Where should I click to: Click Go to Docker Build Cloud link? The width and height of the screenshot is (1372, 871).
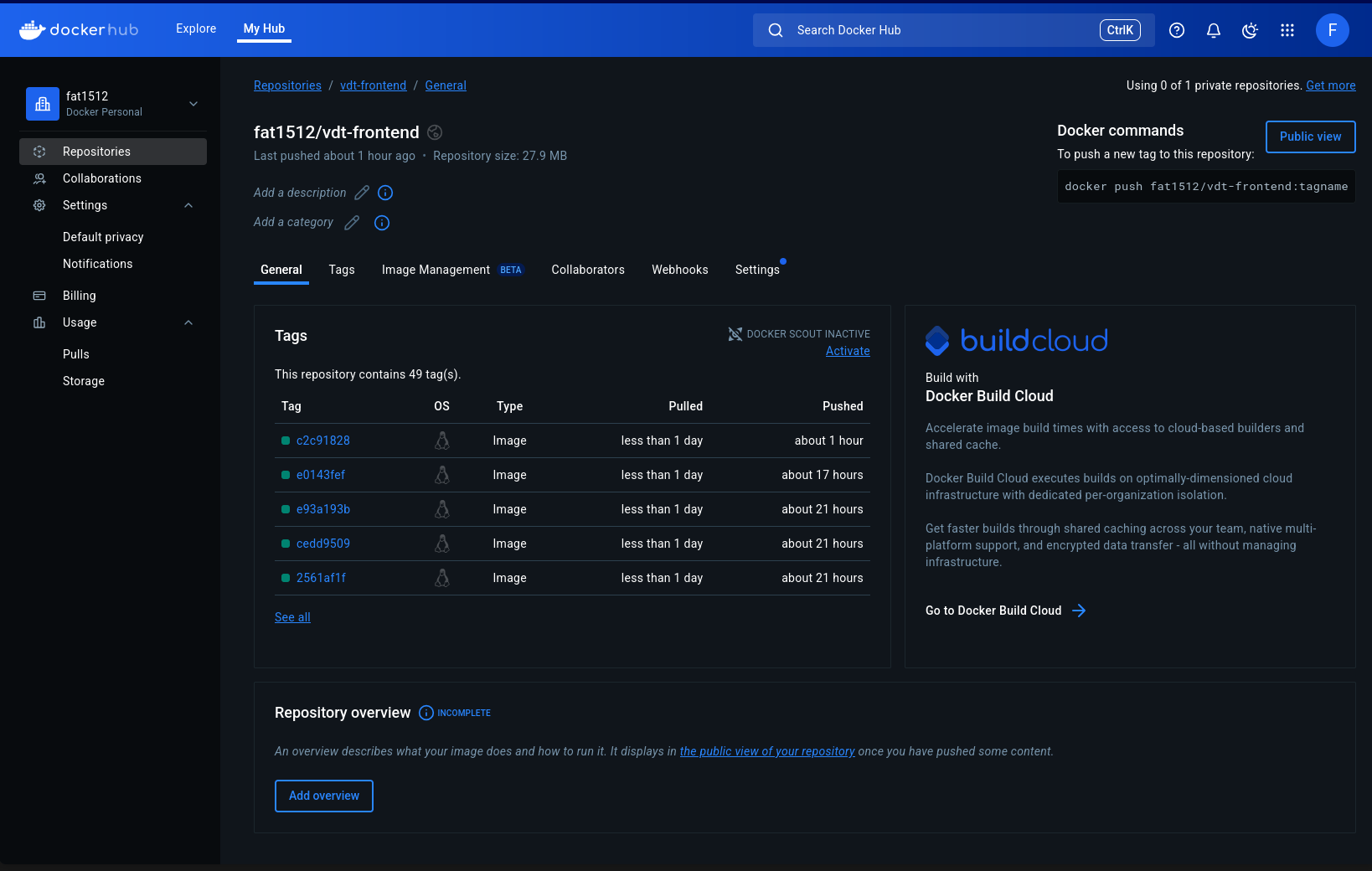[993, 611]
